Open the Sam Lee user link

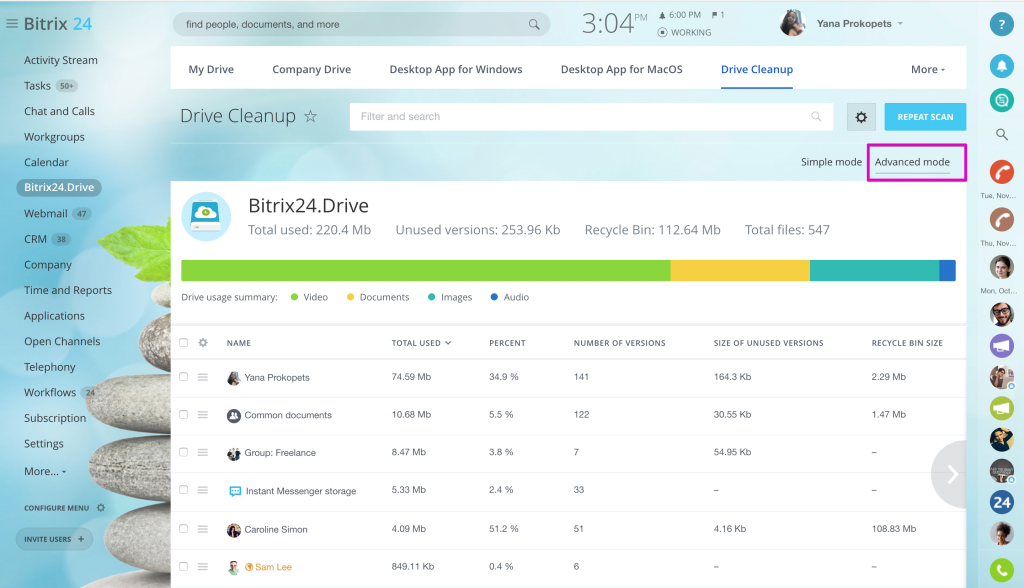tap(273, 567)
